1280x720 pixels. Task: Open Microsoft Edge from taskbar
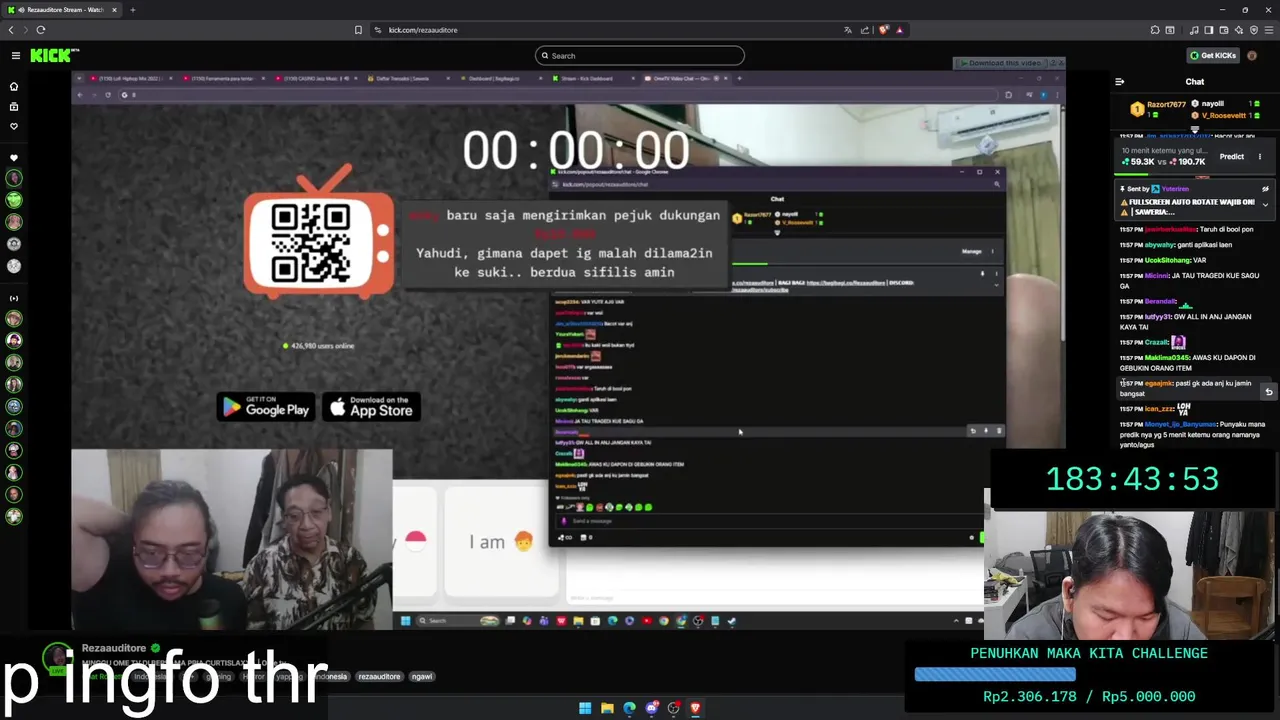629,708
